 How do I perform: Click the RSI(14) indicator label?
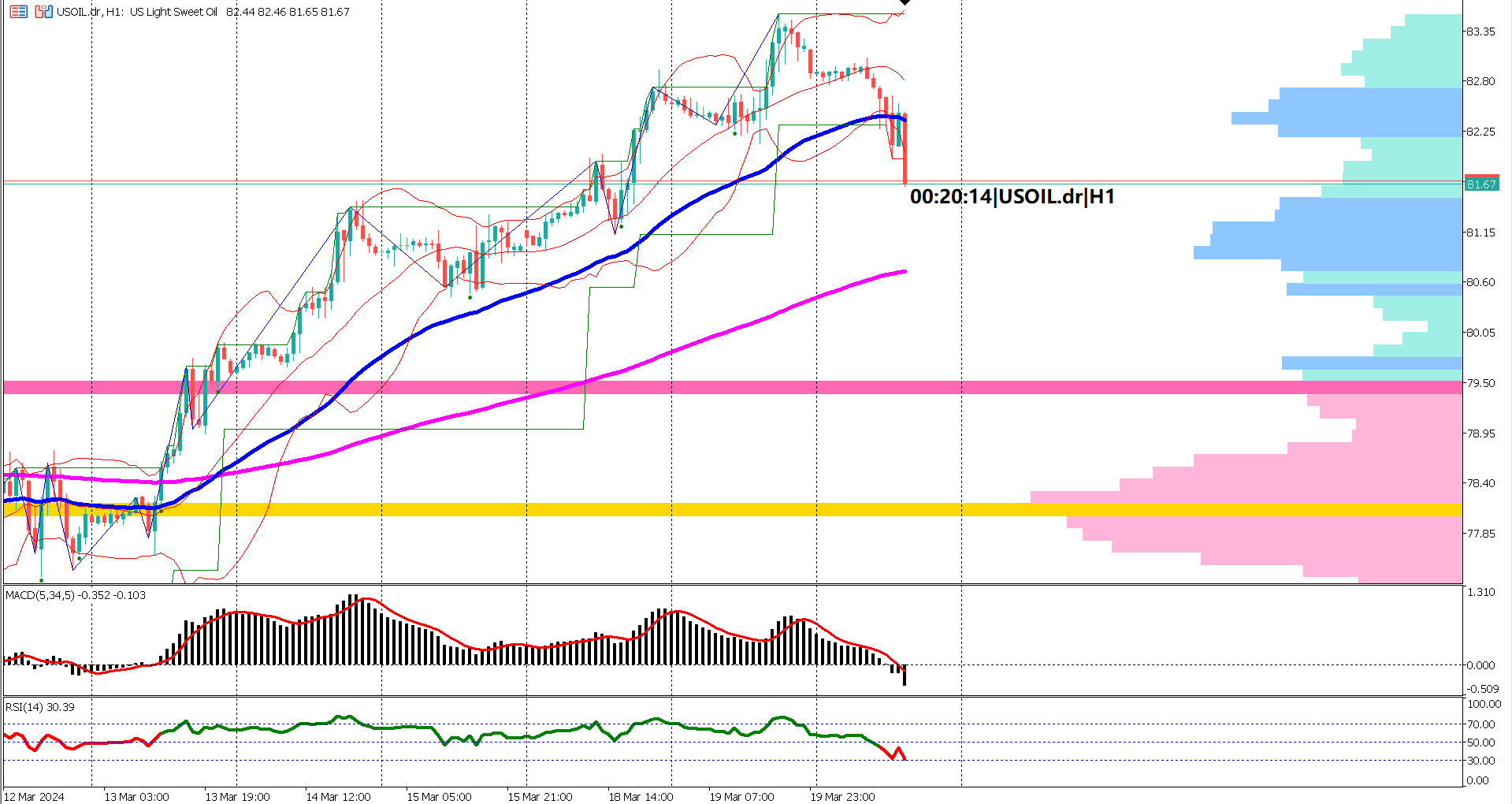pyautogui.click(x=40, y=707)
